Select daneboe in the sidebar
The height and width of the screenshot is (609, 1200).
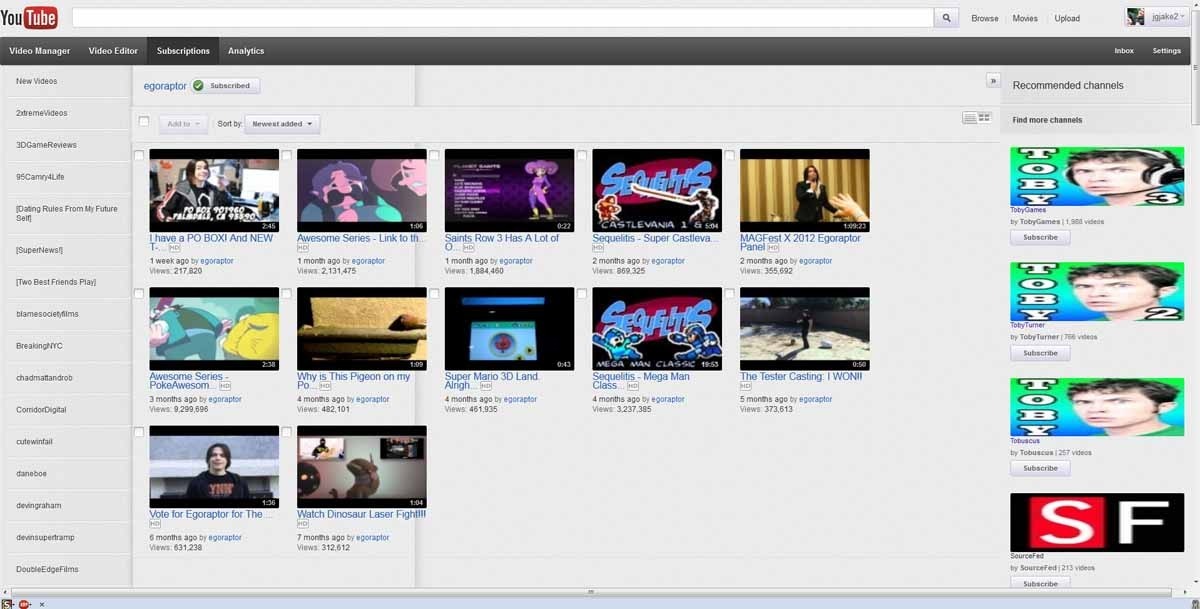32,473
